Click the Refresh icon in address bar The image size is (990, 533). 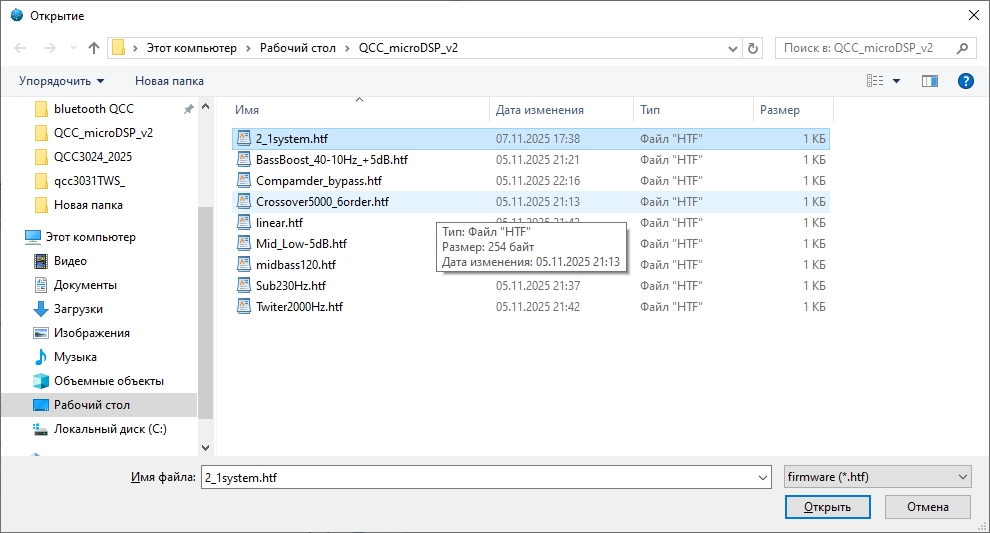[x=753, y=48]
